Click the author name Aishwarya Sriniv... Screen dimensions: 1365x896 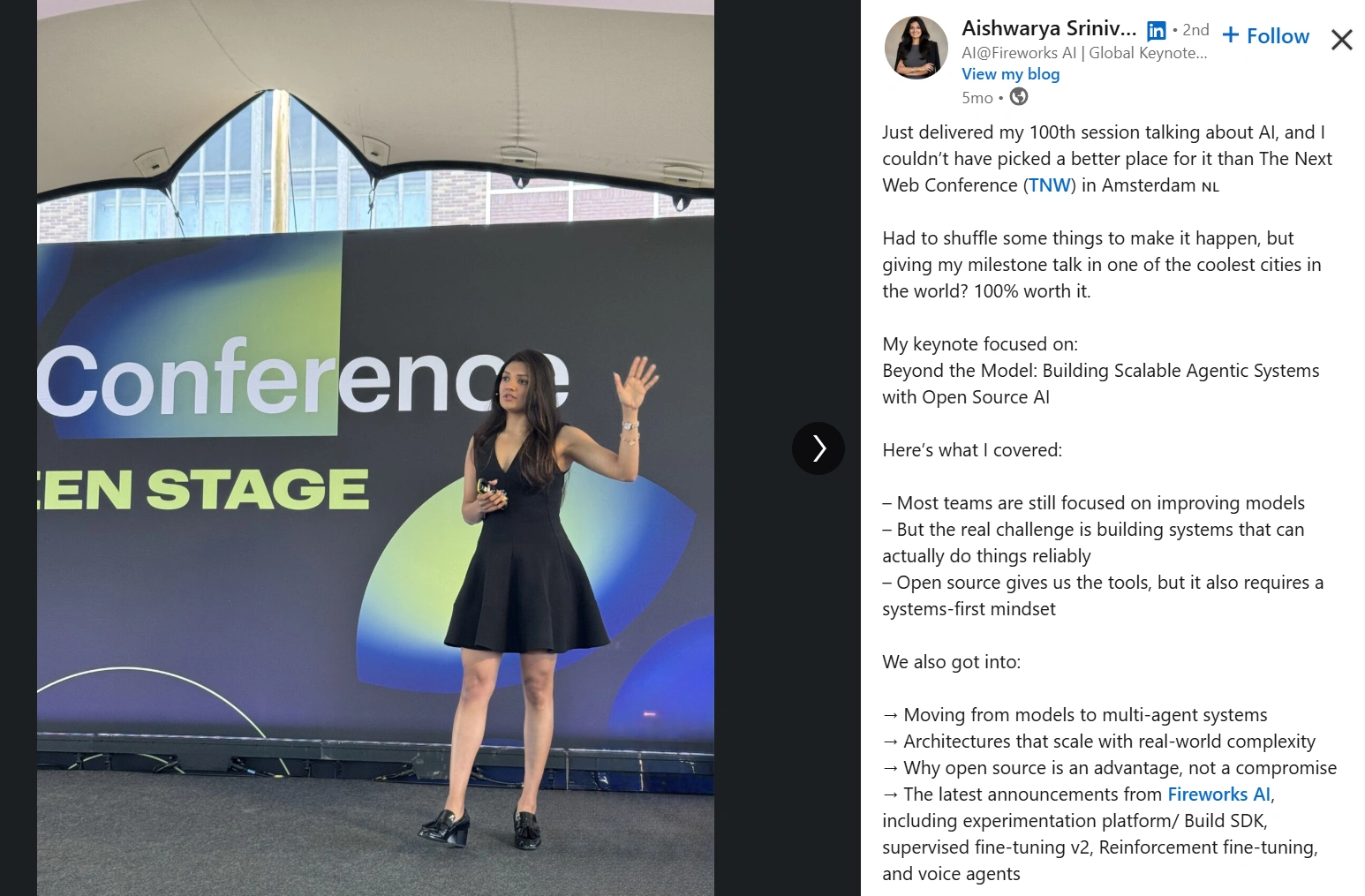pyautogui.click(x=1049, y=28)
